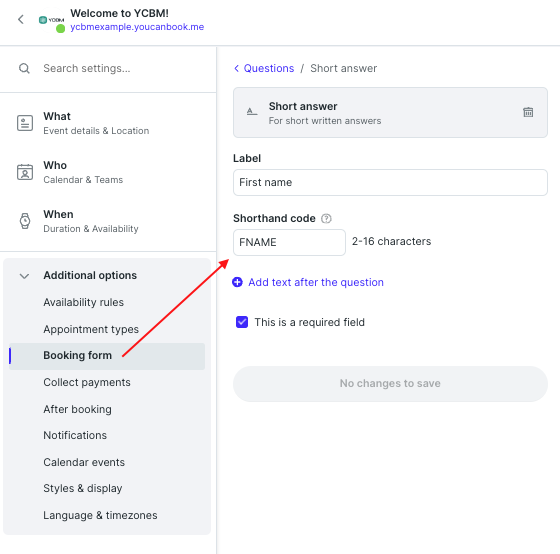Click the When watch icon

(25, 221)
